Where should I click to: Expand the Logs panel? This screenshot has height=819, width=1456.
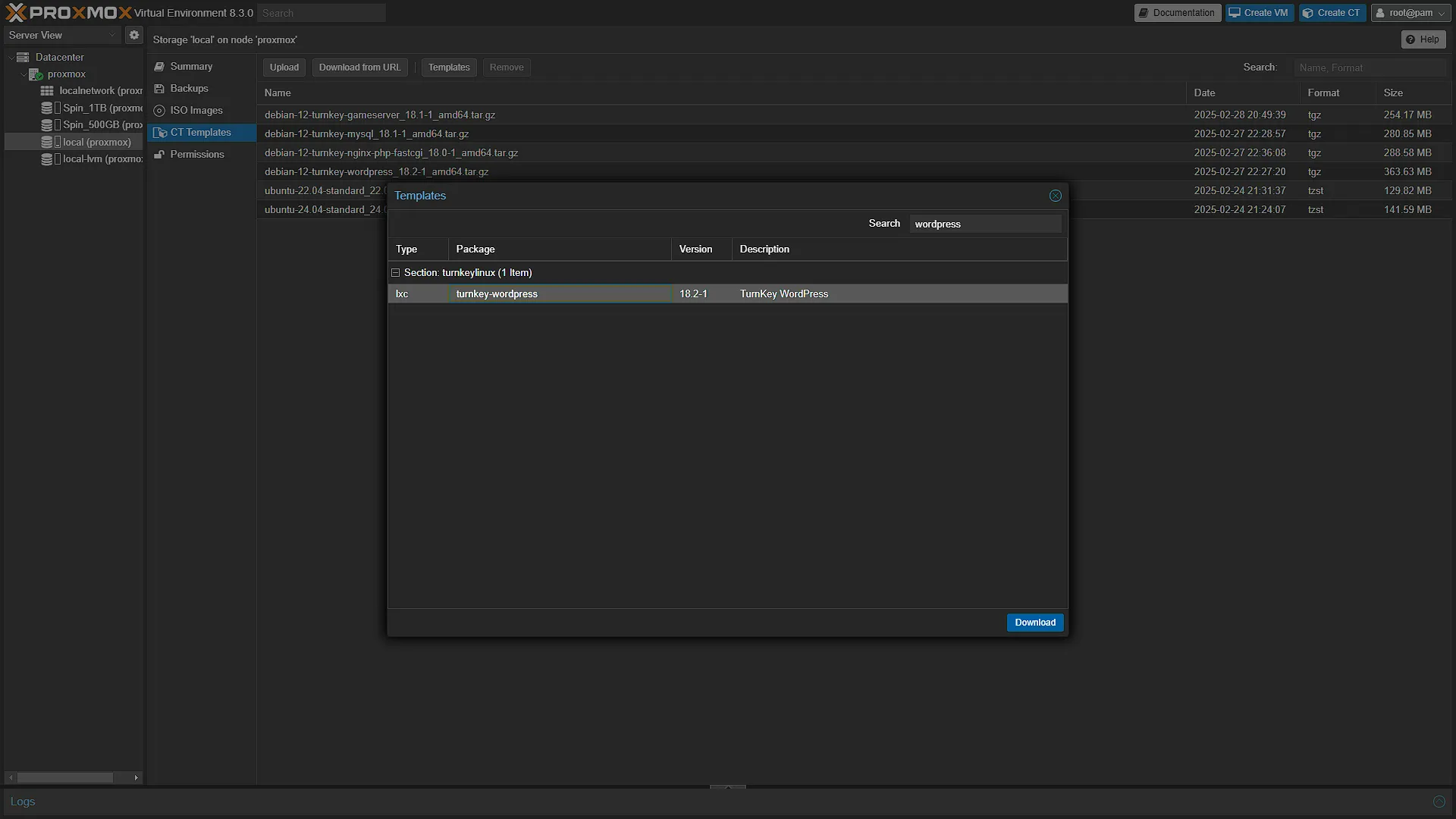pos(1439,802)
